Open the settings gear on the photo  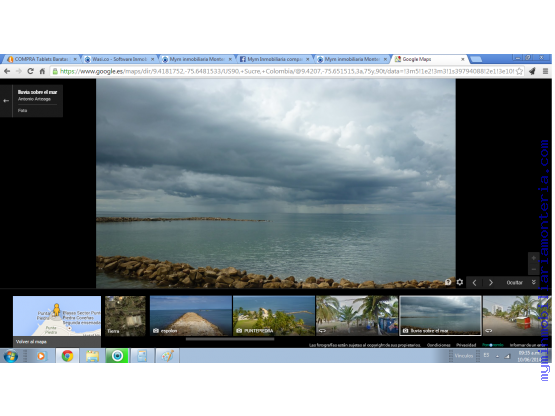459,282
